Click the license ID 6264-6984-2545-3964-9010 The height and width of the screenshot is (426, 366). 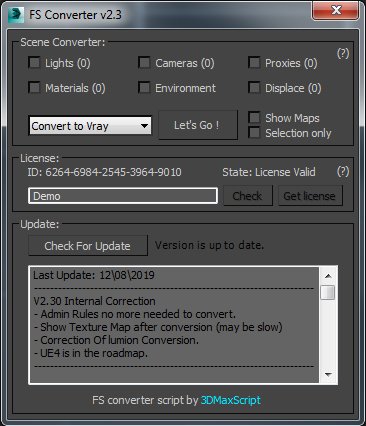coord(113,172)
